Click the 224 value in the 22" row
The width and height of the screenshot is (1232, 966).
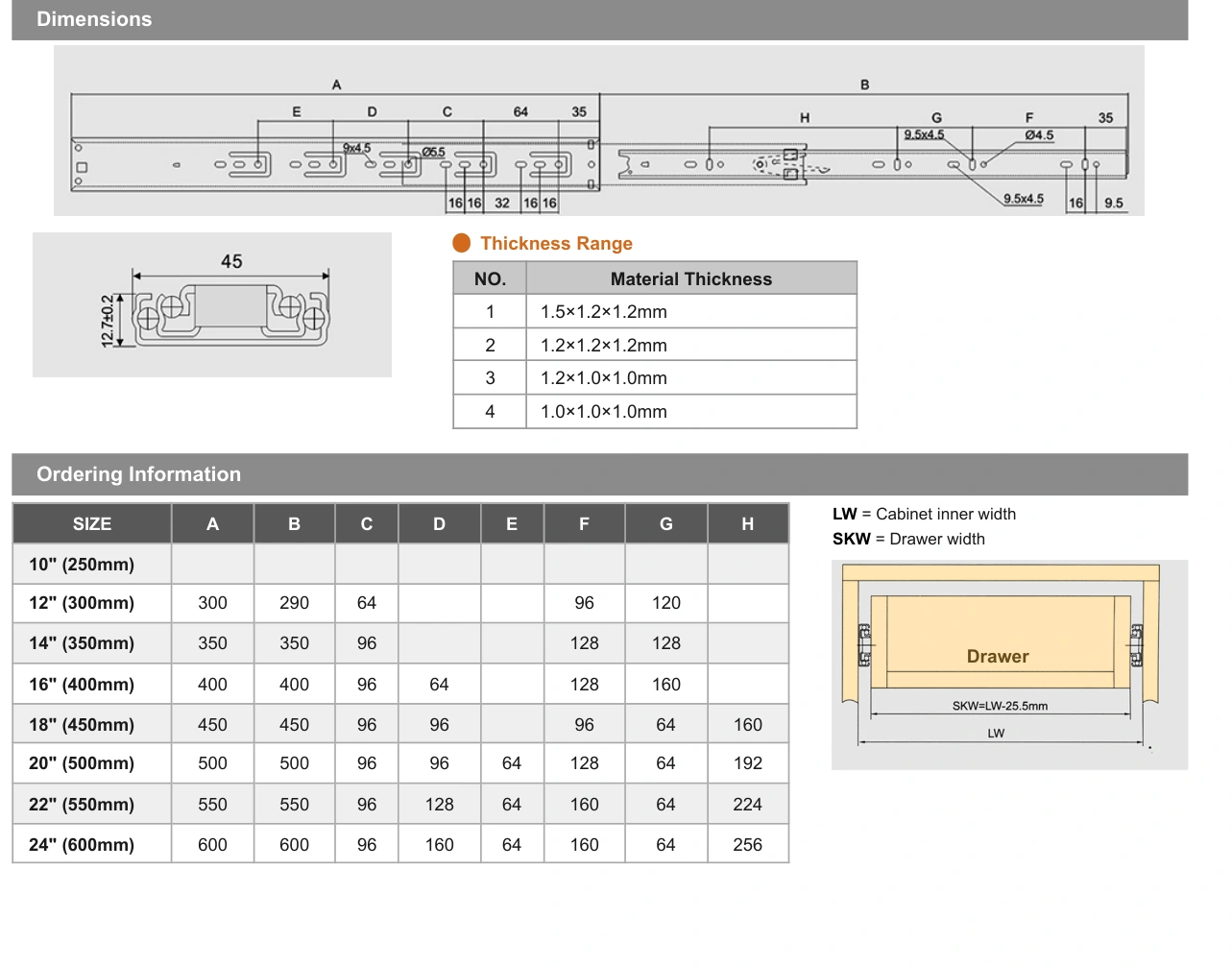coord(748,805)
